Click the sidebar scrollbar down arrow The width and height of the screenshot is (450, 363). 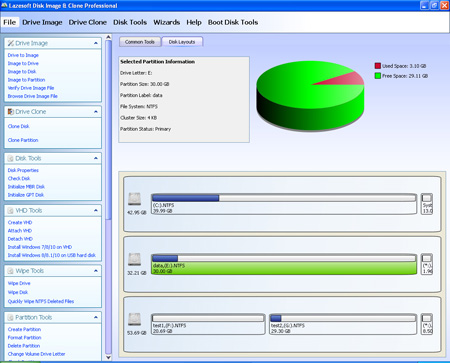[108, 357]
